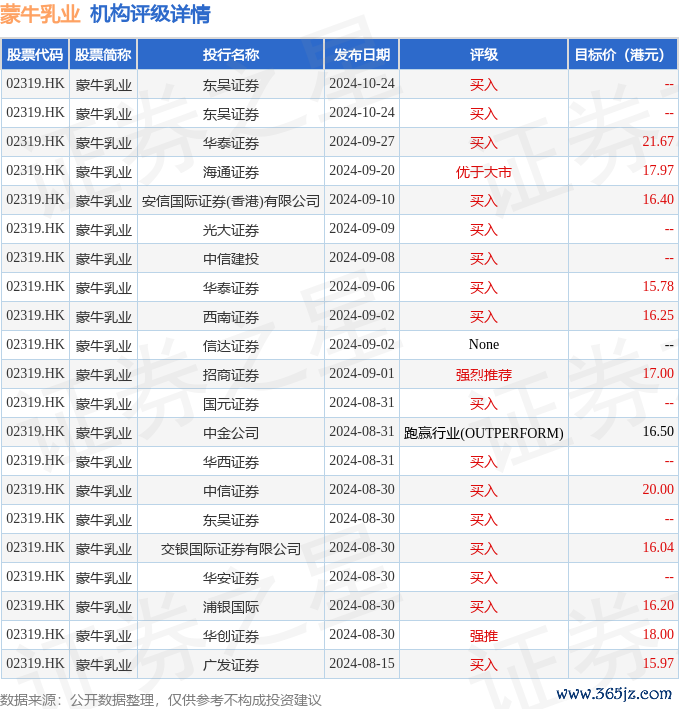The height and width of the screenshot is (709, 679).
Task: Click date 2024-09-09
Action: point(362,228)
